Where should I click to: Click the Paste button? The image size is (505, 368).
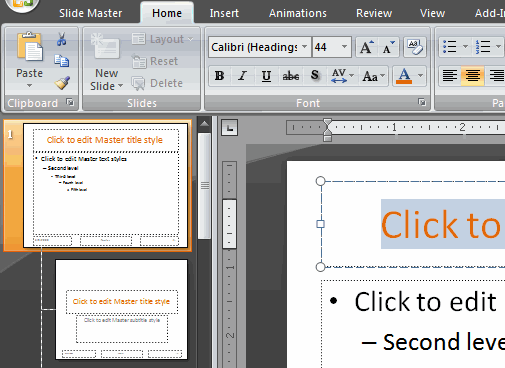click(29, 60)
